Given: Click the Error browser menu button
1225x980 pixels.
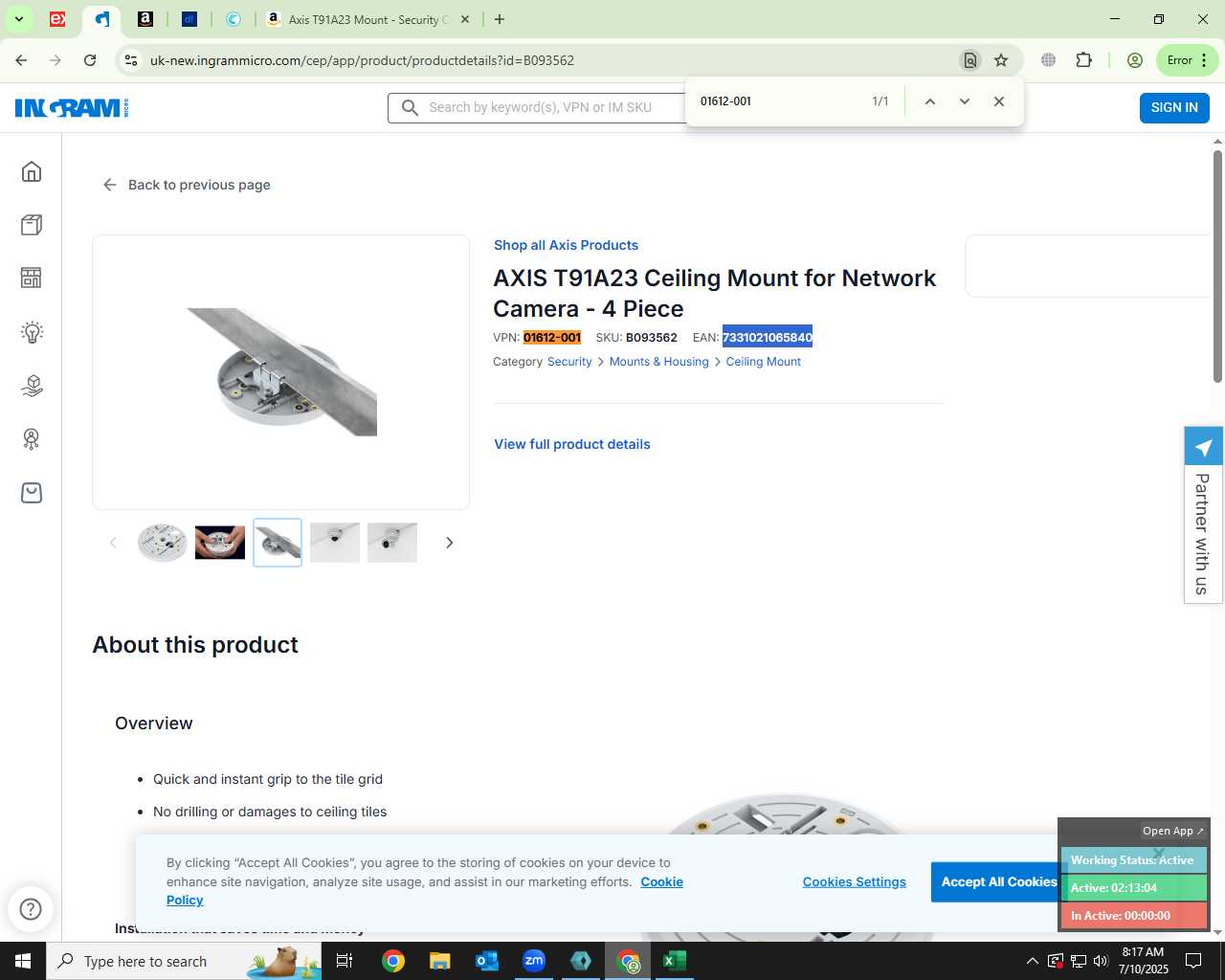Looking at the screenshot, I should click(1188, 60).
